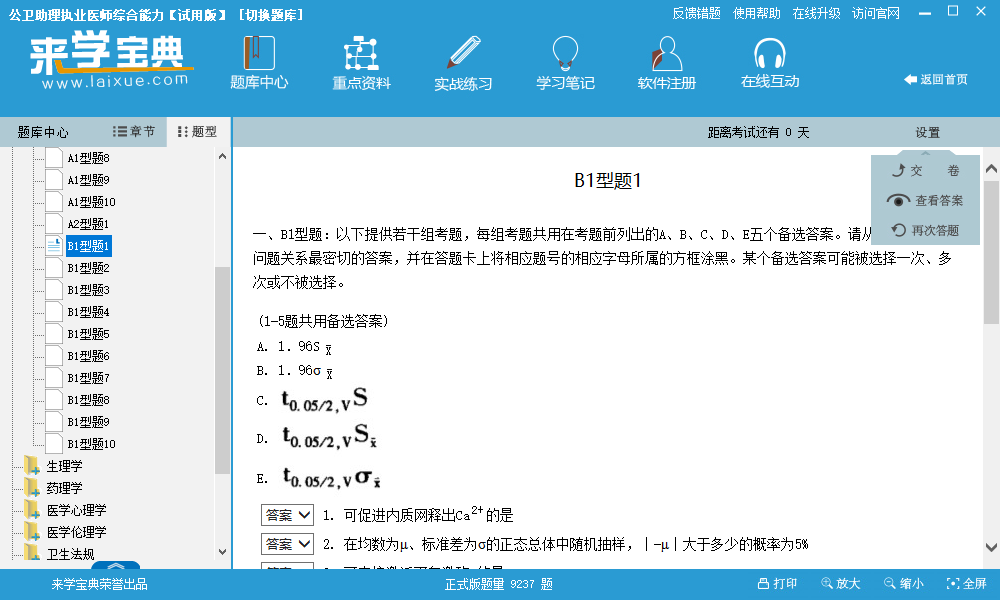Click 在线升级 link
Viewport: 1000px width, 600px height.
pos(816,13)
